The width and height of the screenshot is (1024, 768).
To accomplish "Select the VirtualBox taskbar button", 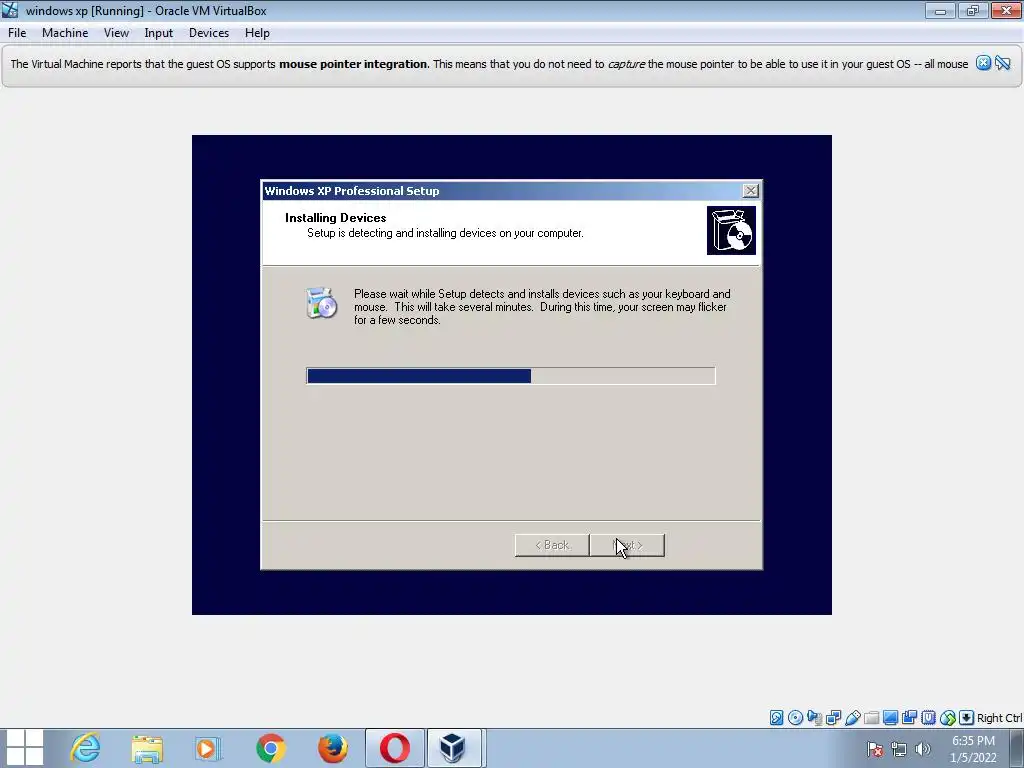I will click(x=455, y=748).
